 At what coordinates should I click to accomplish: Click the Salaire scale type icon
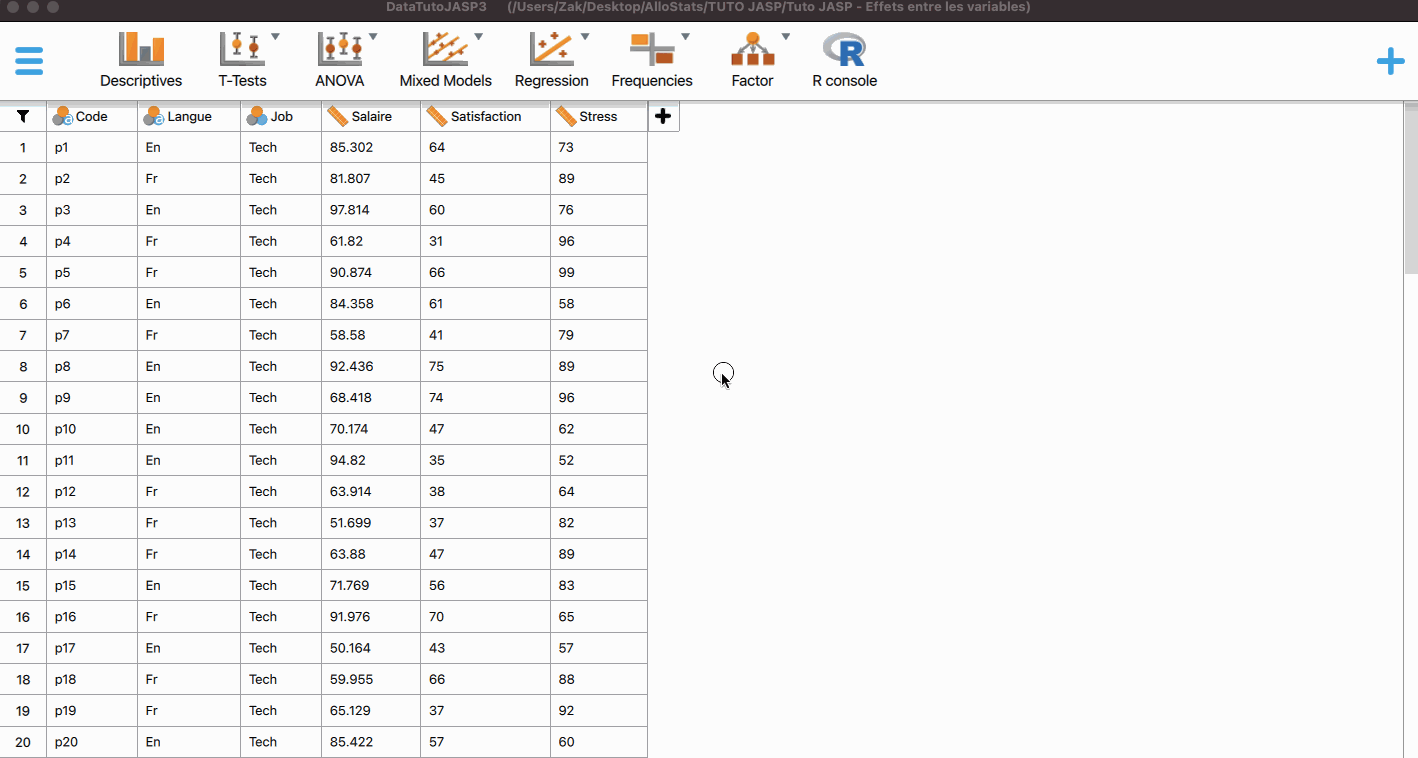337,117
